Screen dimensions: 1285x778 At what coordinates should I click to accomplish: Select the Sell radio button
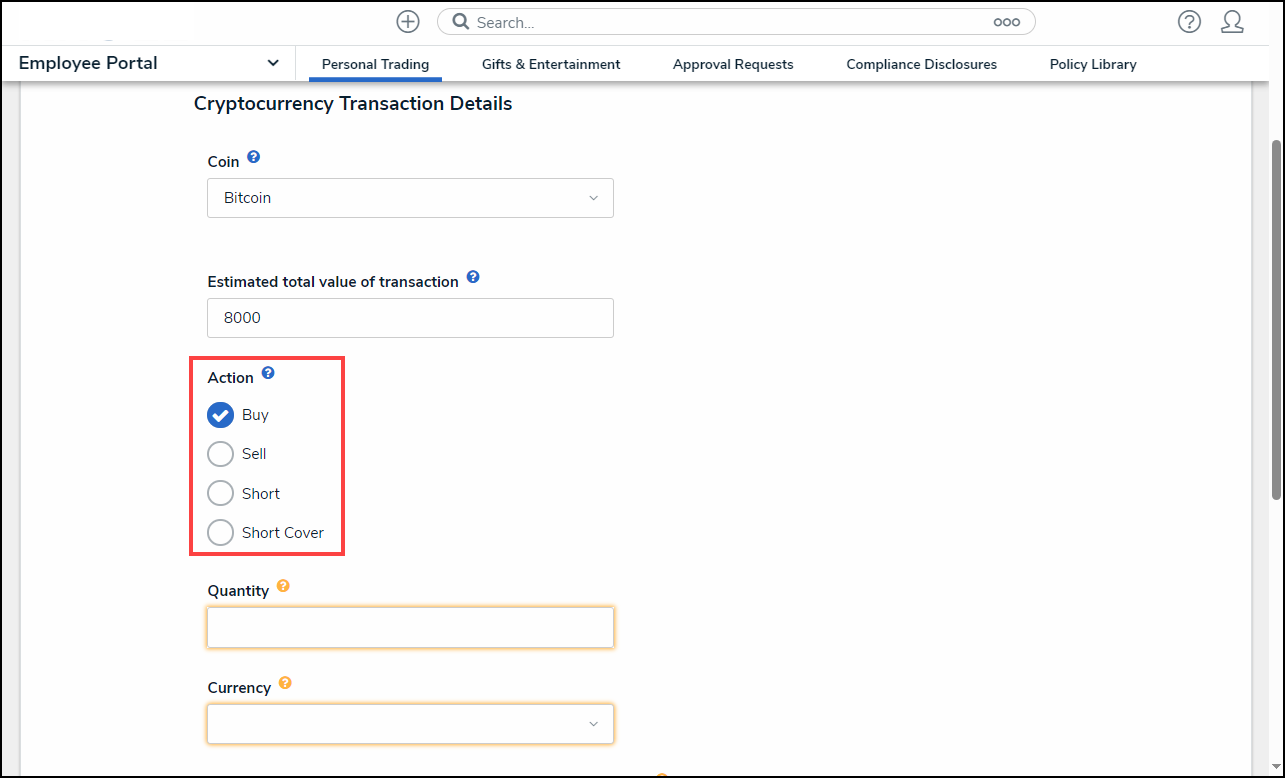coord(220,454)
